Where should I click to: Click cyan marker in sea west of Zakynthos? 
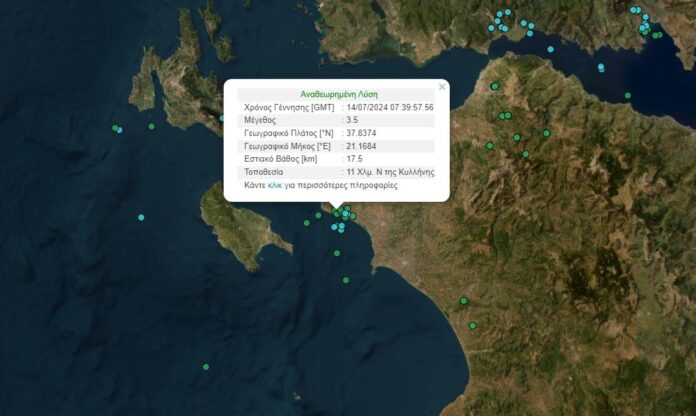coord(141,218)
